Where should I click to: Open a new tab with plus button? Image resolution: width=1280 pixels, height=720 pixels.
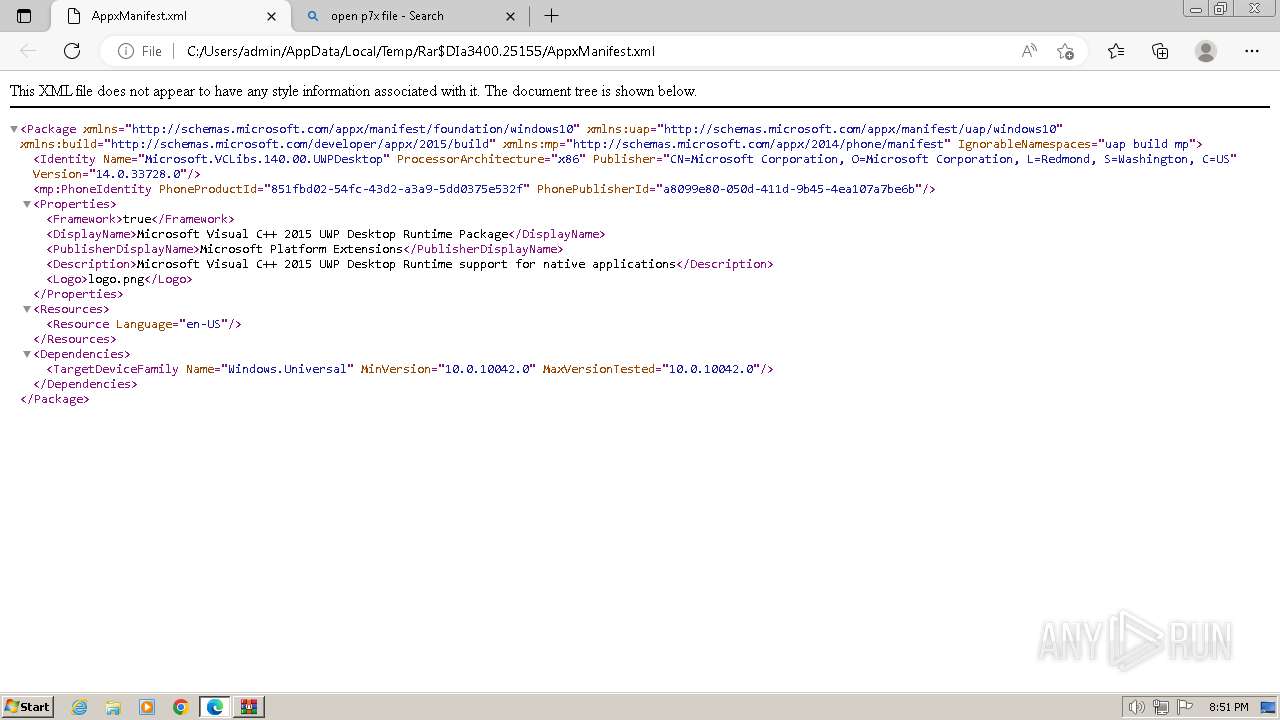[551, 16]
